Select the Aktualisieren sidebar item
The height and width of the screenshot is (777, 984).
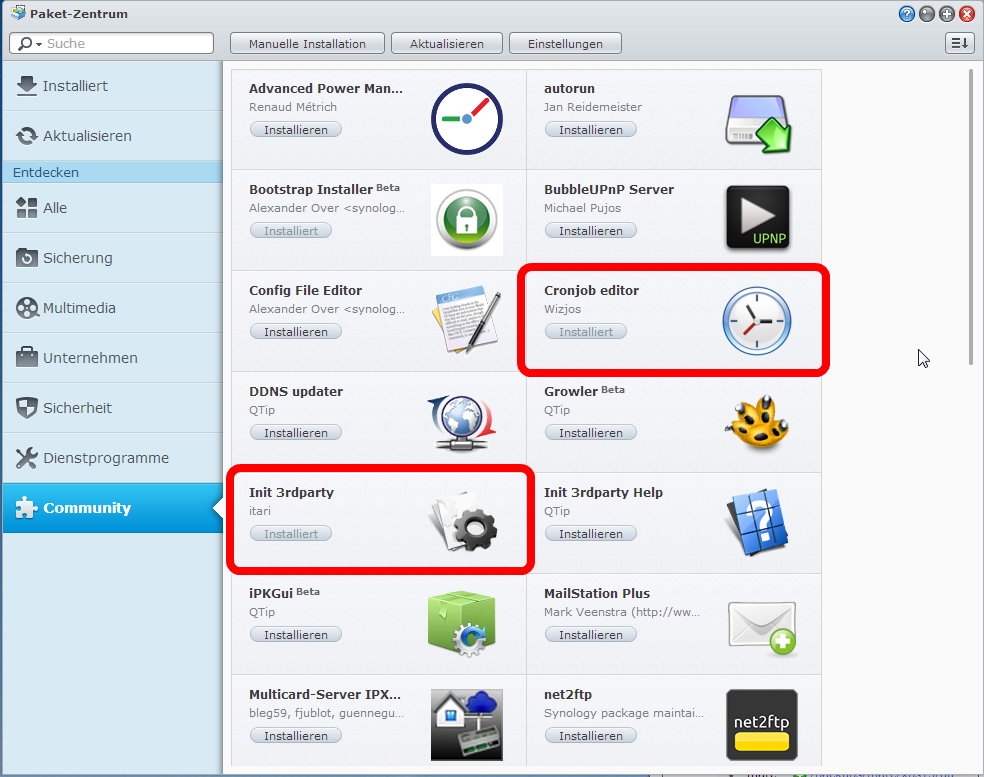coord(112,136)
